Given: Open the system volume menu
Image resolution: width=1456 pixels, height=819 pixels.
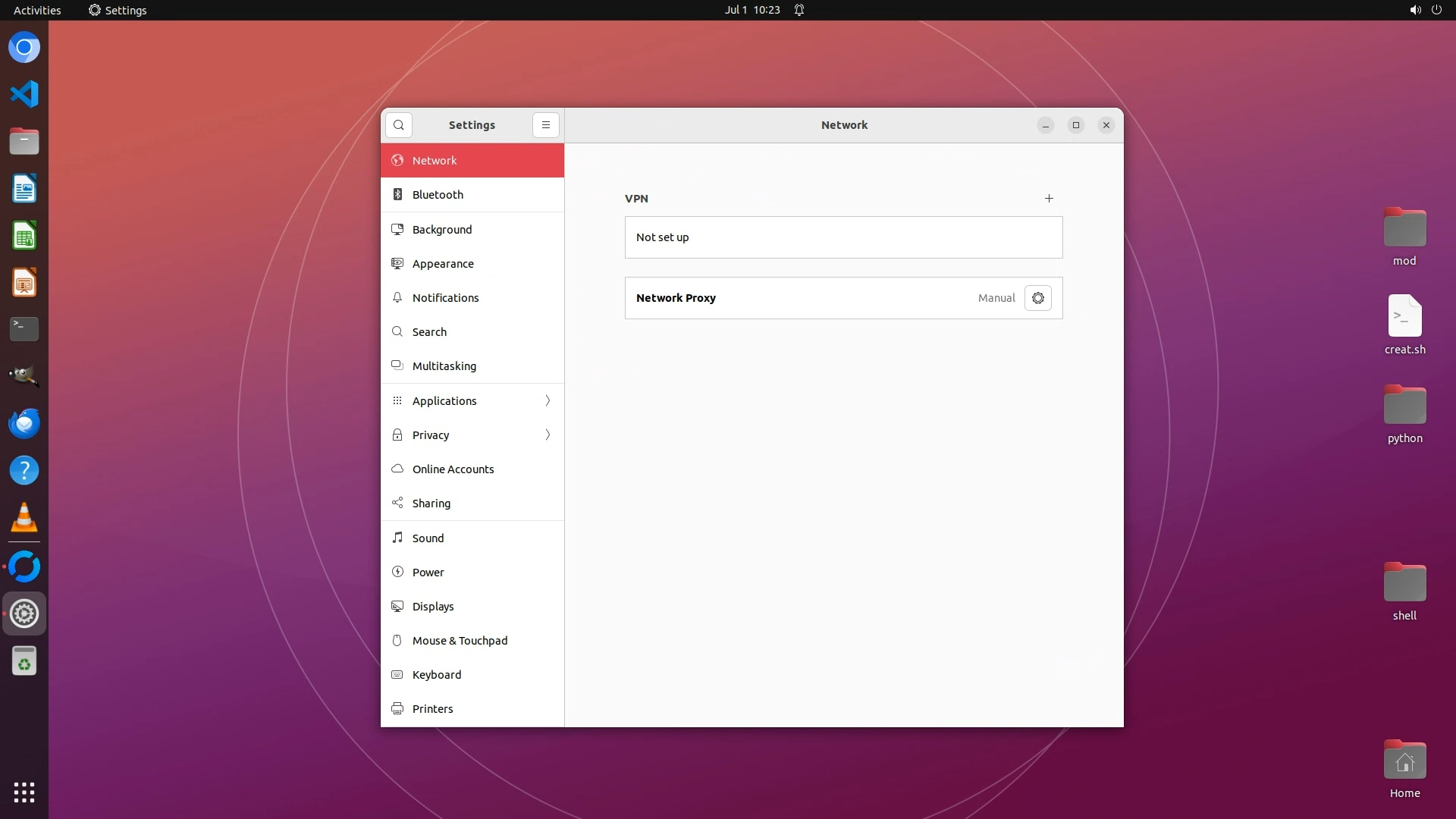Looking at the screenshot, I should click(x=1415, y=10).
